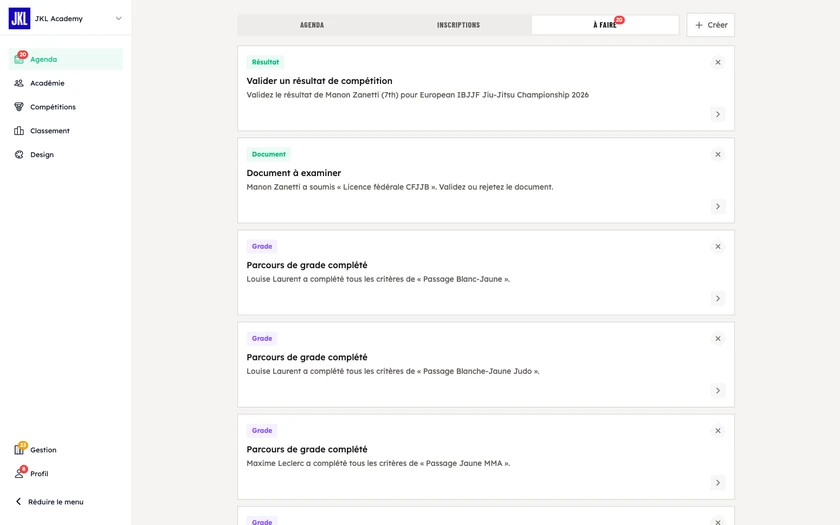Click the Académie people icon
The height and width of the screenshot is (525, 840).
click(x=19, y=83)
